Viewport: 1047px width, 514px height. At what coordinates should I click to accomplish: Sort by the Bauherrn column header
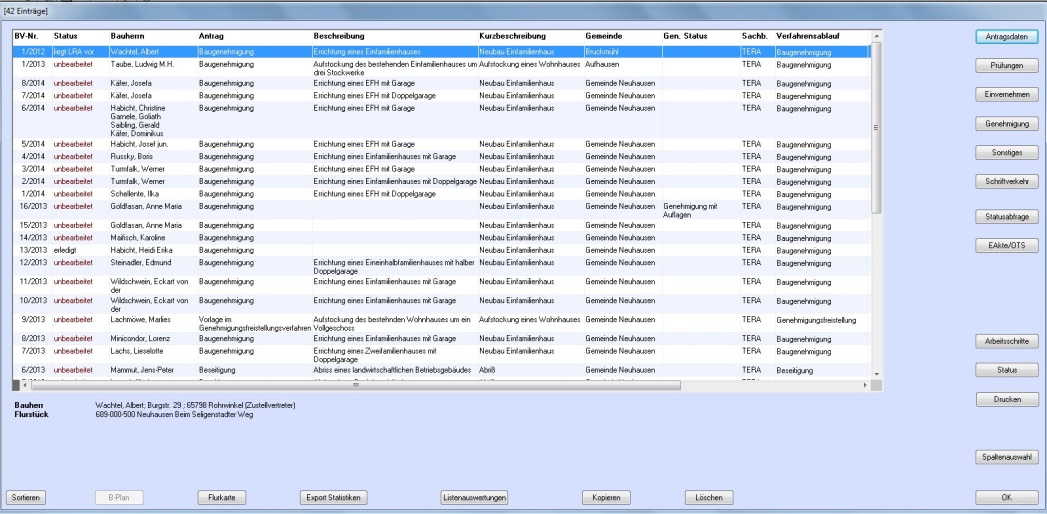point(128,36)
